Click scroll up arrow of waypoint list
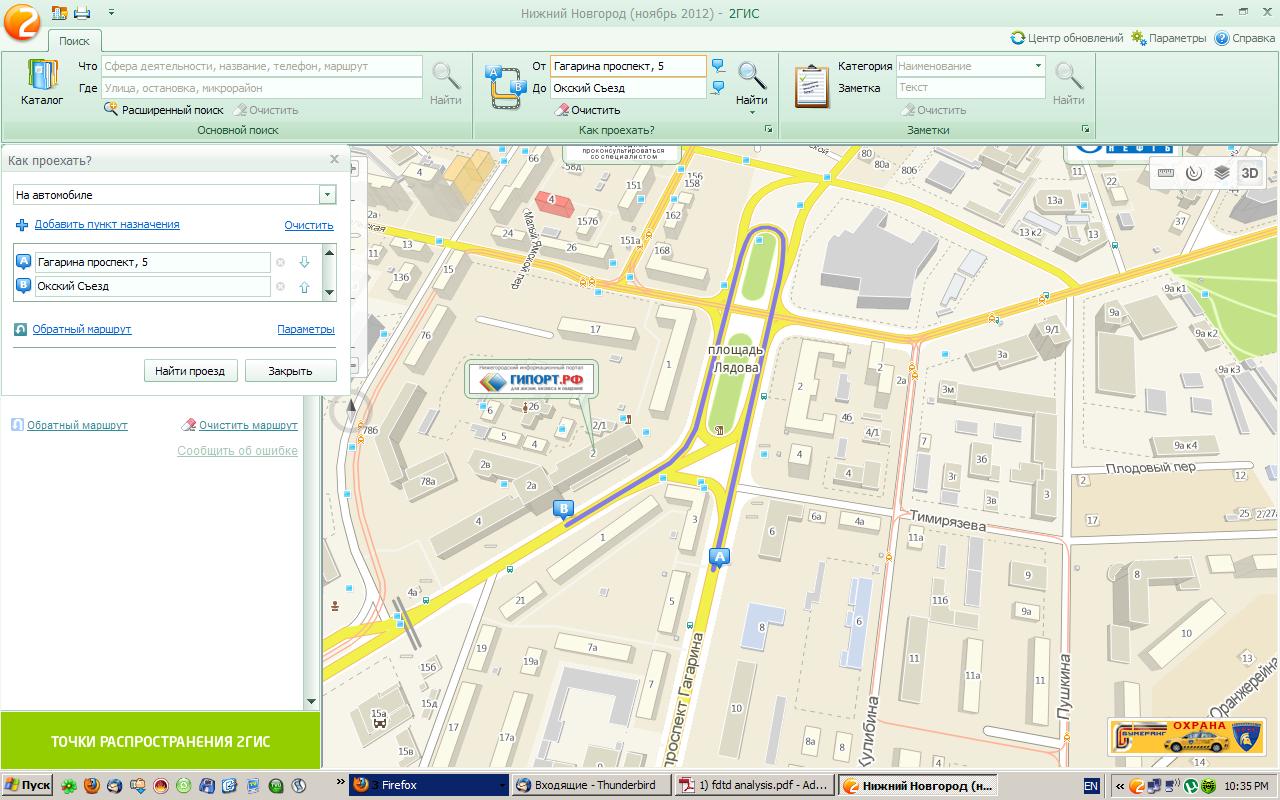 pos(329,251)
